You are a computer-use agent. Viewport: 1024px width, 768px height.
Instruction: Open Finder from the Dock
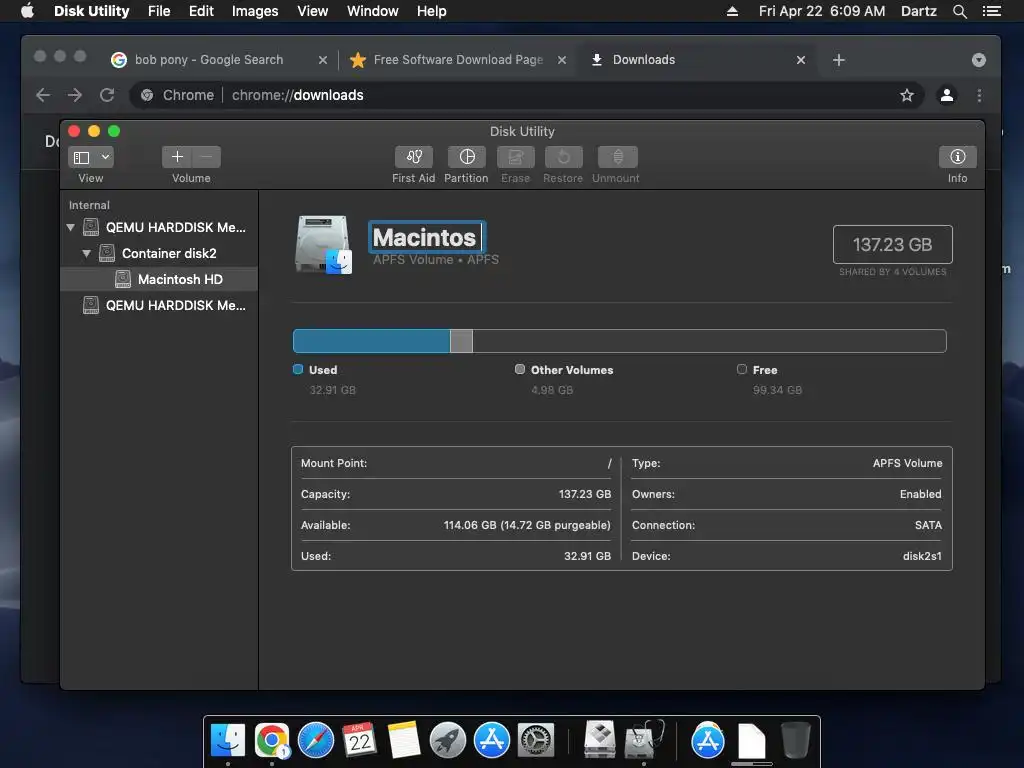pyautogui.click(x=228, y=741)
